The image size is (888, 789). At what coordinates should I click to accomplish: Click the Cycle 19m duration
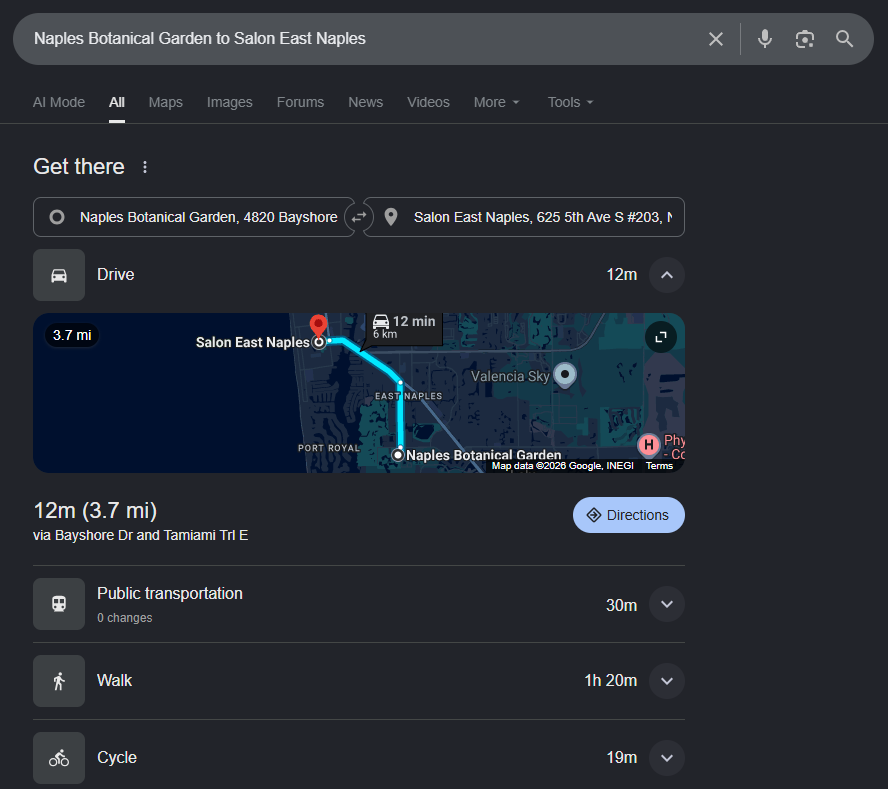coord(621,758)
